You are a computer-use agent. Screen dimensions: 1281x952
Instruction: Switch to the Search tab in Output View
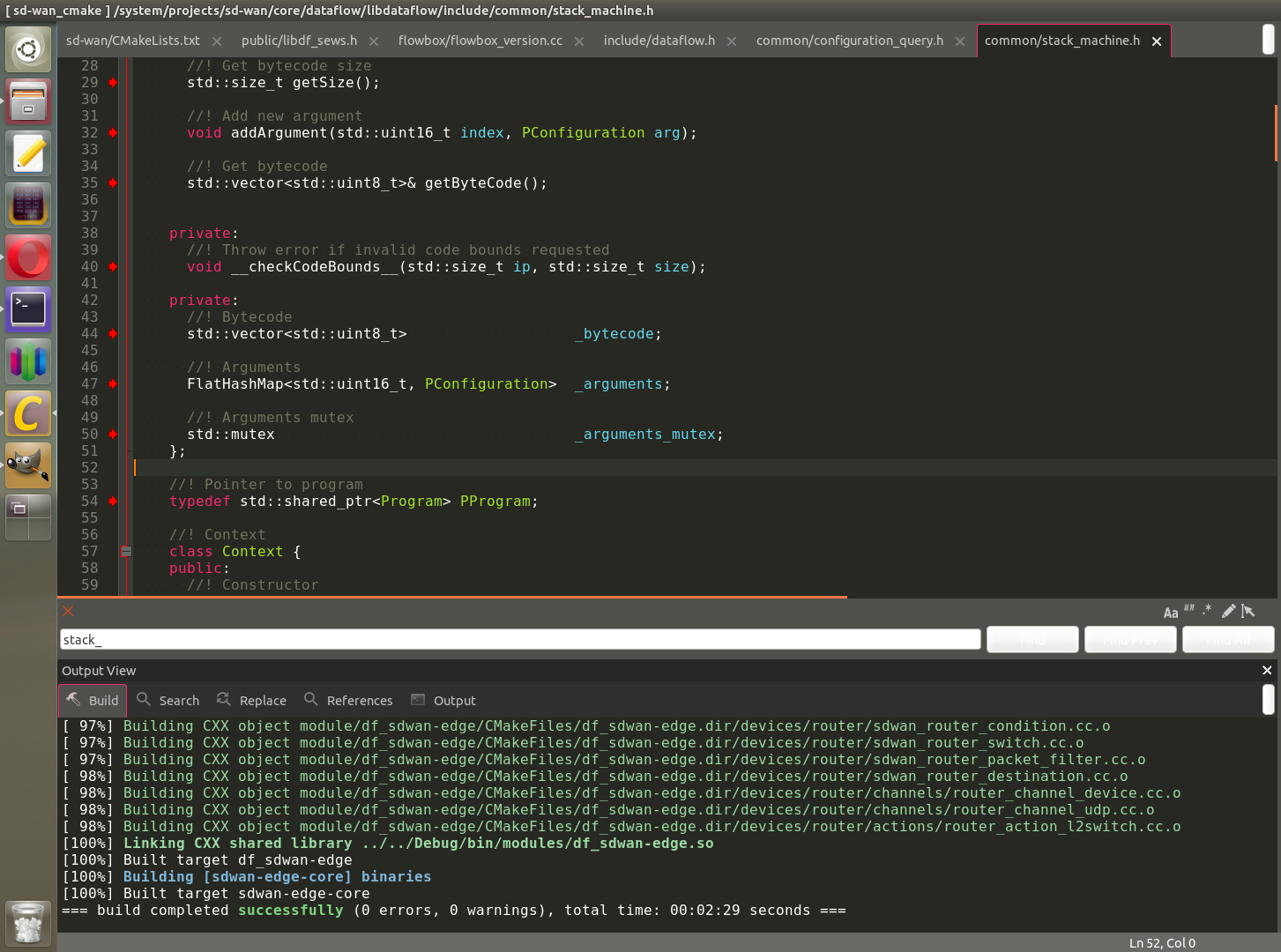point(168,699)
